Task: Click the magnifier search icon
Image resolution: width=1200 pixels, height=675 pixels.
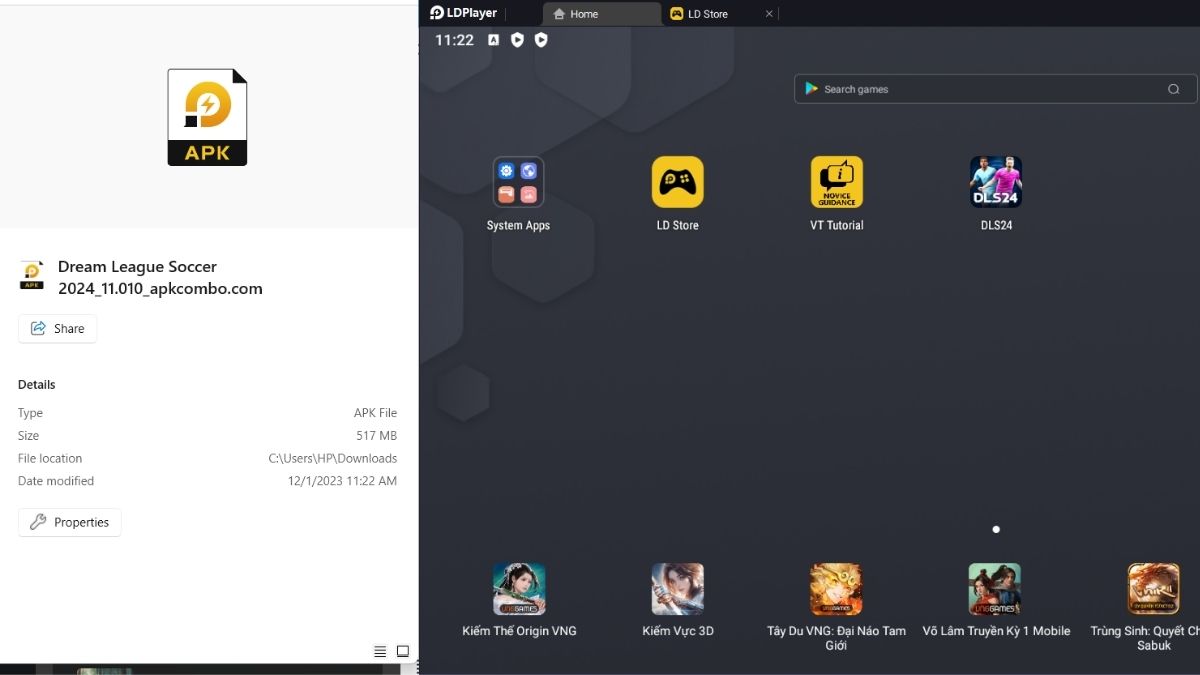Action: (1173, 89)
